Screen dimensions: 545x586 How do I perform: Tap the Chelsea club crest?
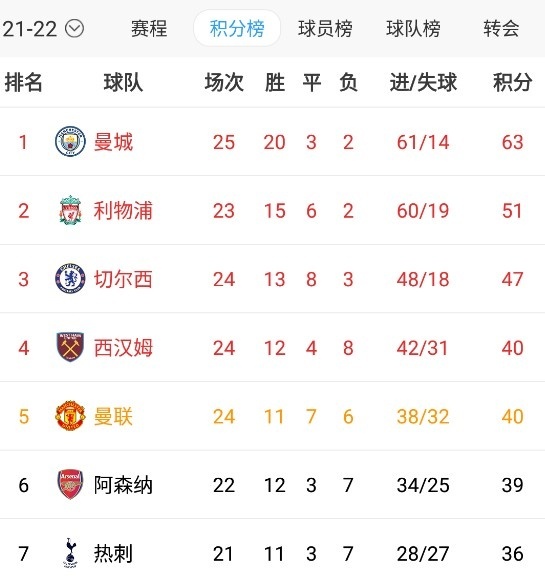tap(70, 278)
